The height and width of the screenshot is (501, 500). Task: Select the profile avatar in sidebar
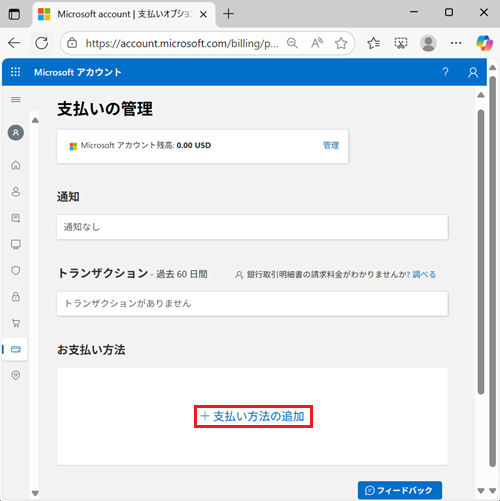[x=16, y=133]
